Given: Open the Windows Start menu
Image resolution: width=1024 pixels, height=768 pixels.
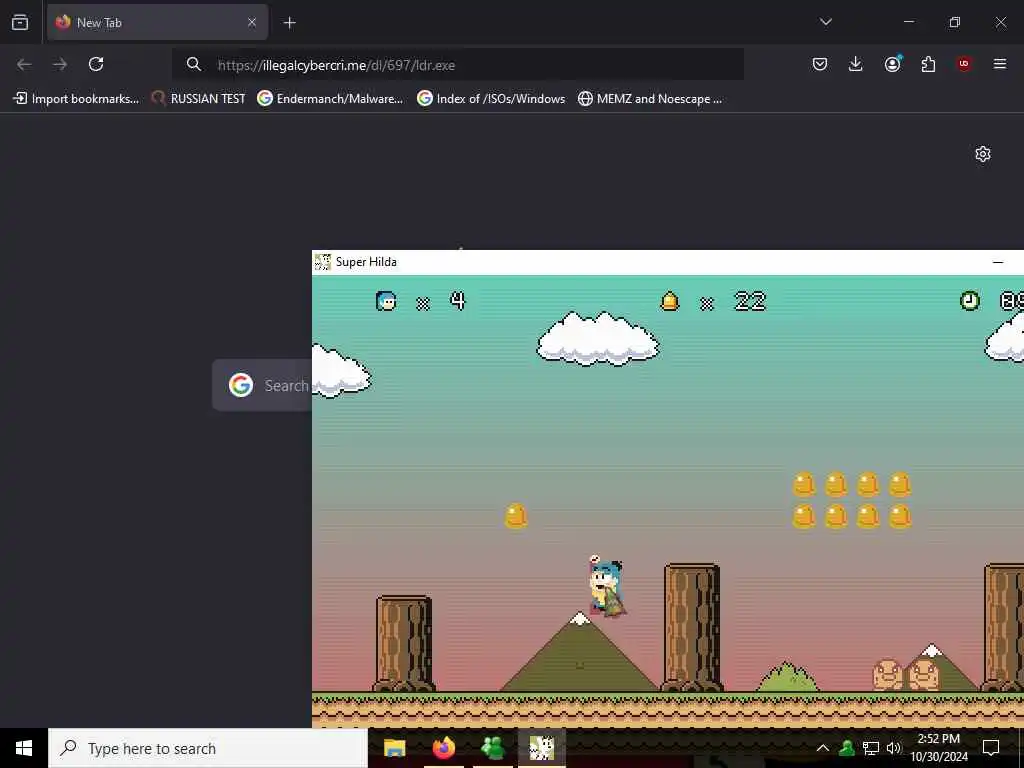Looking at the screenshot, I should 24,748.
